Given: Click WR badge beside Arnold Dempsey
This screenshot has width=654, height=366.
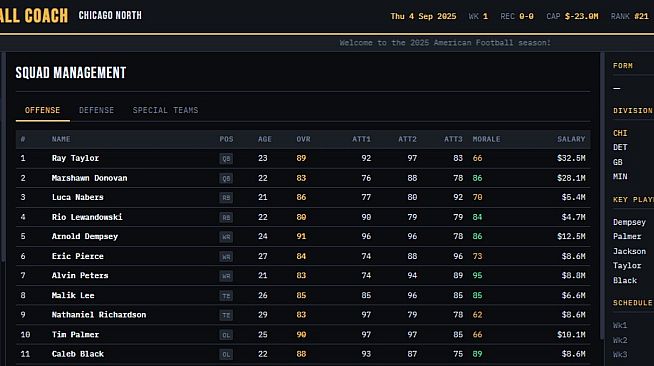Looking at the screenshot, I should (x=226, y=237).
